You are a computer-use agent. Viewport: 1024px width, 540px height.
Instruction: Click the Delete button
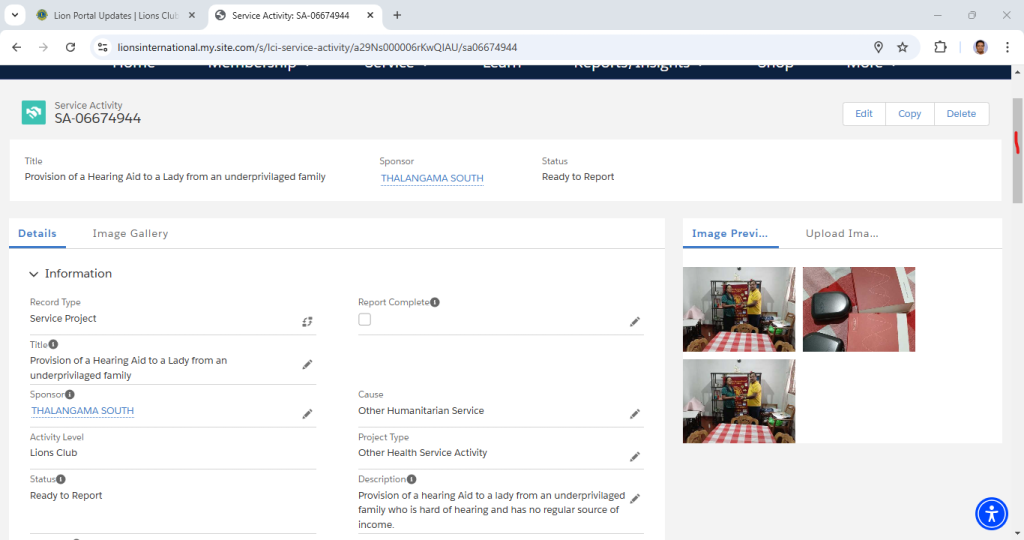click(961, 114)
